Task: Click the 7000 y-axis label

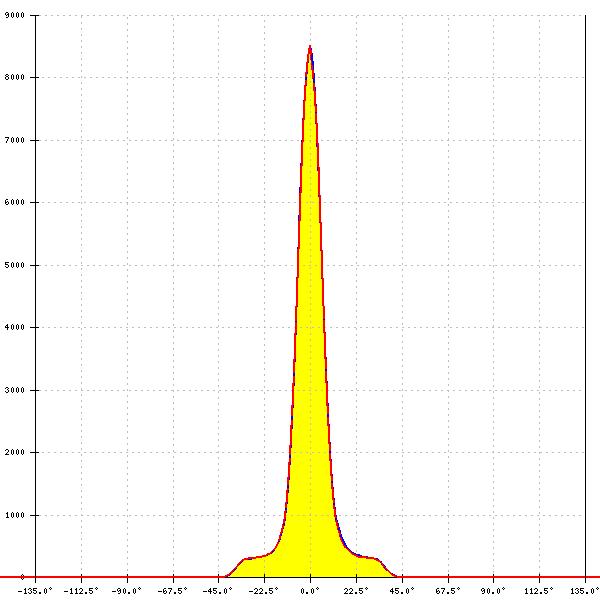Action: 15,140
